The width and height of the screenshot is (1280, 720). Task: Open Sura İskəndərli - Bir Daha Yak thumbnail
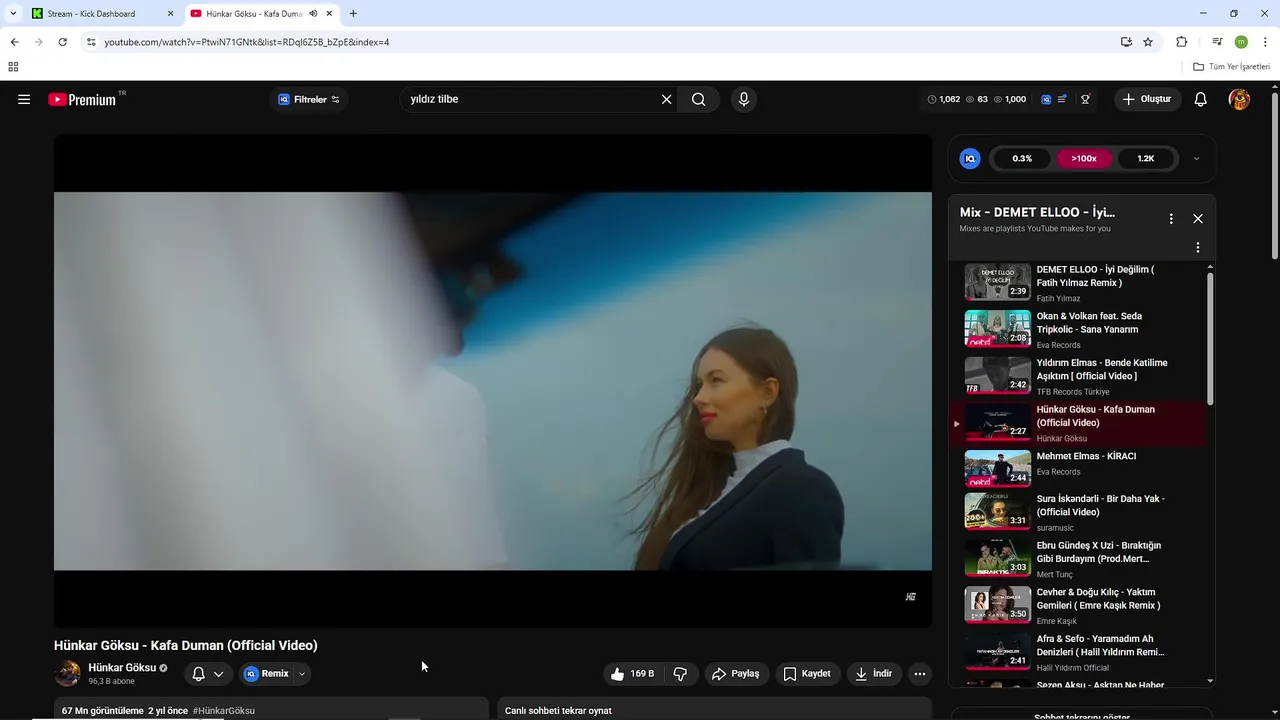(x=997, y=510)
